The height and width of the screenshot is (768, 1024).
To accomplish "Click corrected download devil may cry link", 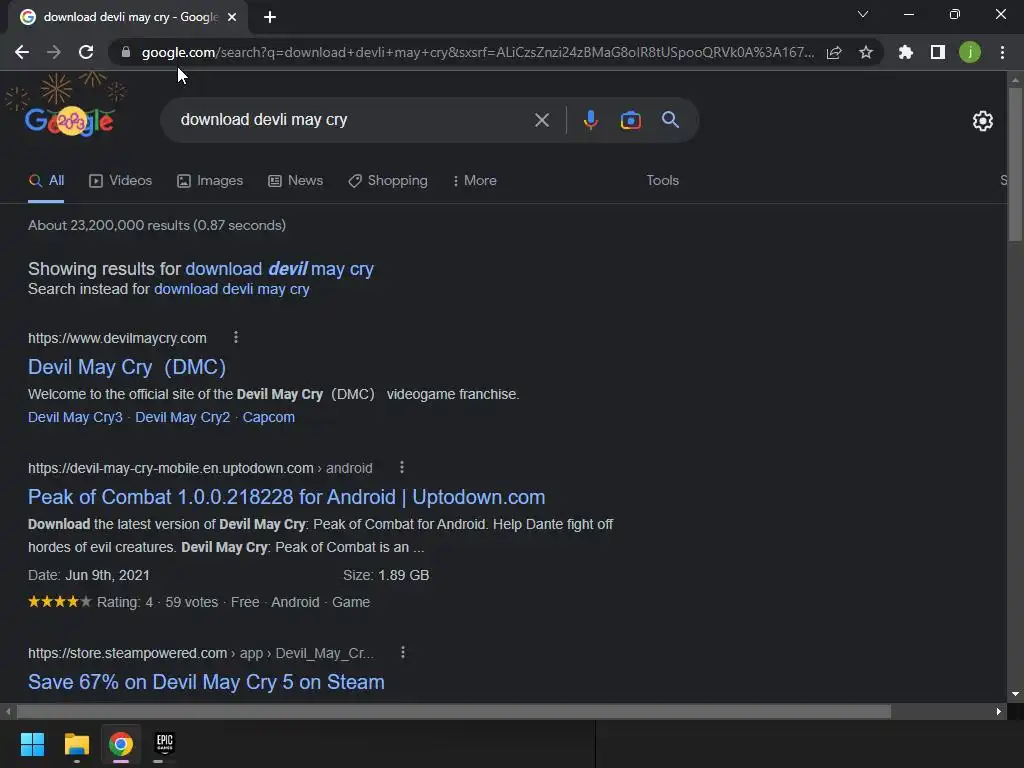I will click(280, 269).
